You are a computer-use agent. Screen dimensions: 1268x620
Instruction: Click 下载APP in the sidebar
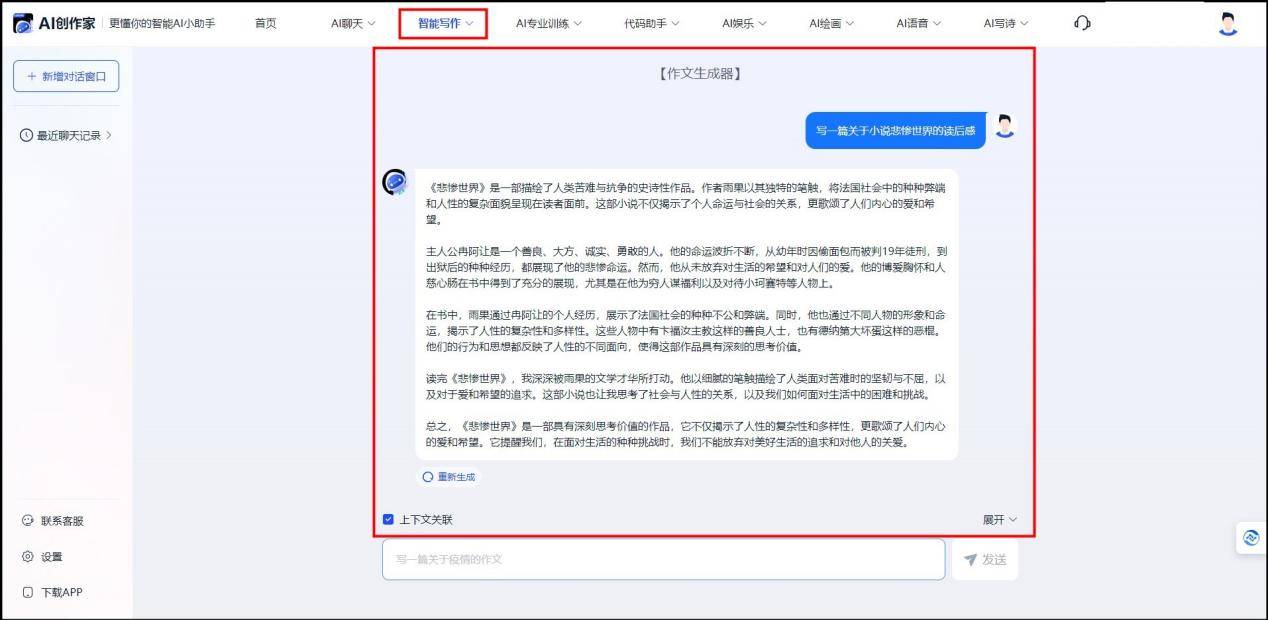click(53, 593)
